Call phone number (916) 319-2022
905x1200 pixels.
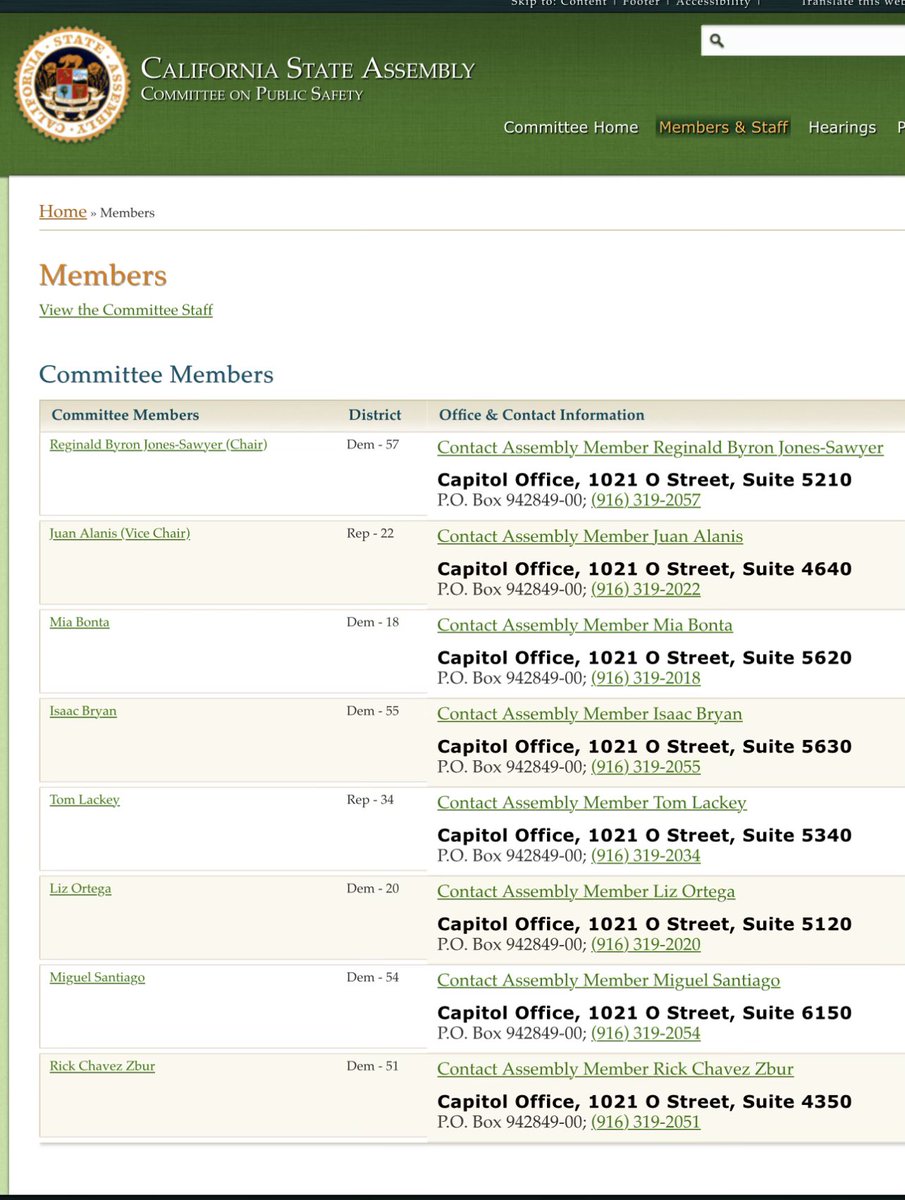click(x=646, y=589)
